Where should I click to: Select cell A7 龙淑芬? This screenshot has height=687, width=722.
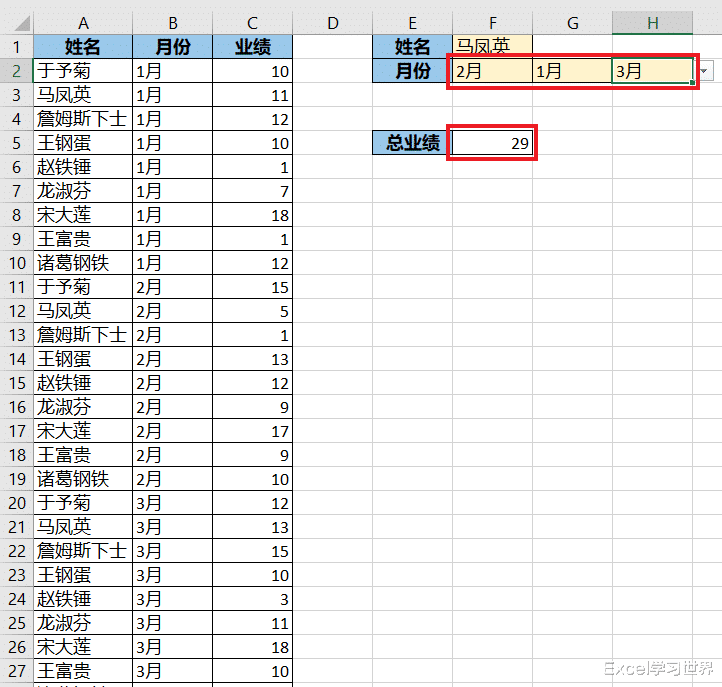click(83, 191)
